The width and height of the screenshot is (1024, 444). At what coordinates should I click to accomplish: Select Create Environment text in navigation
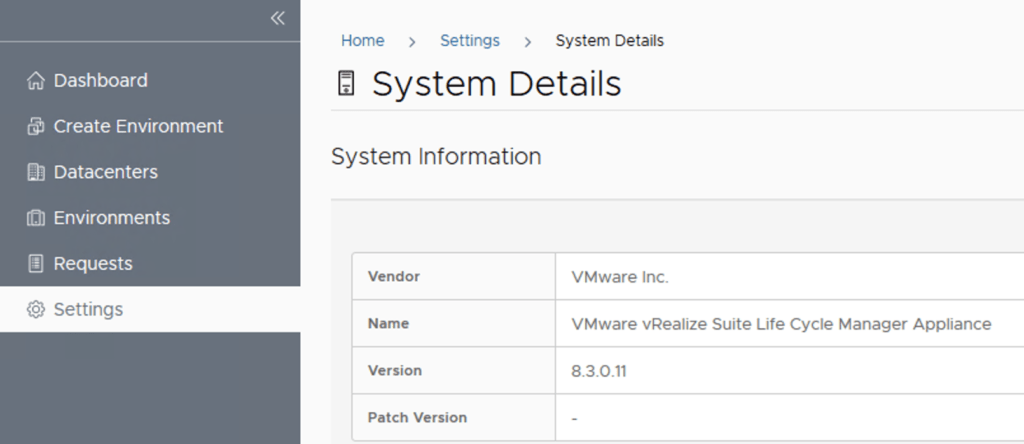coord(138,127)
